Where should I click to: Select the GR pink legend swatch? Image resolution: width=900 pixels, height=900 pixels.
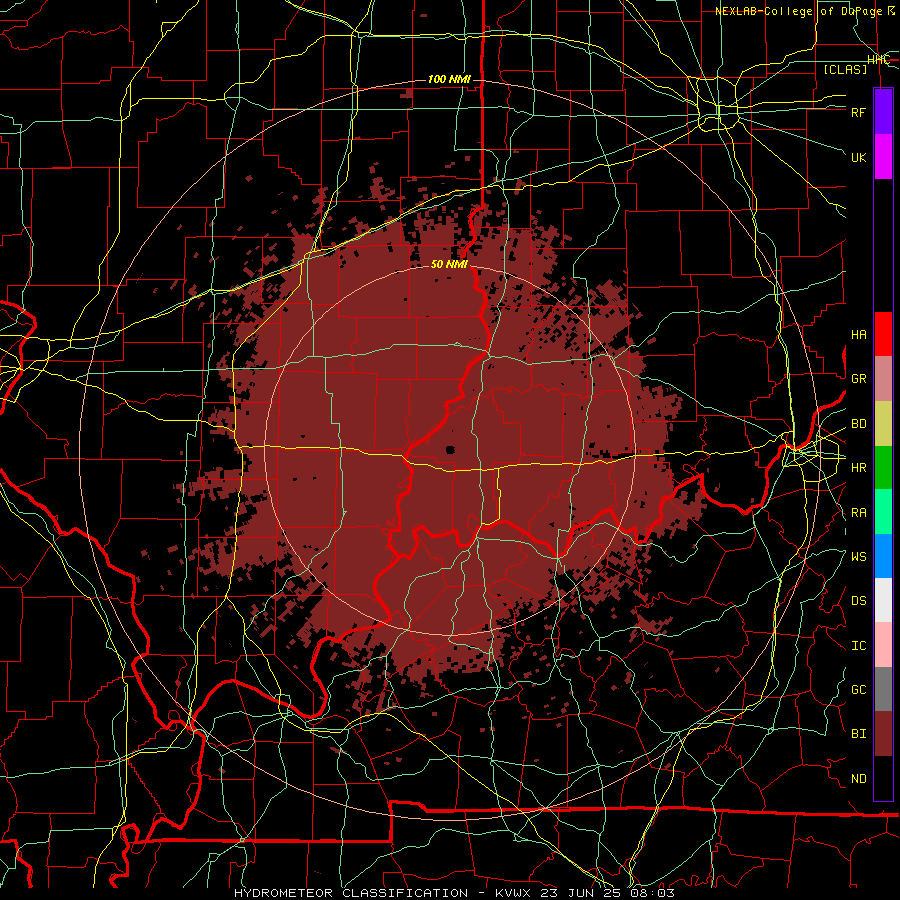coord(883,378)
